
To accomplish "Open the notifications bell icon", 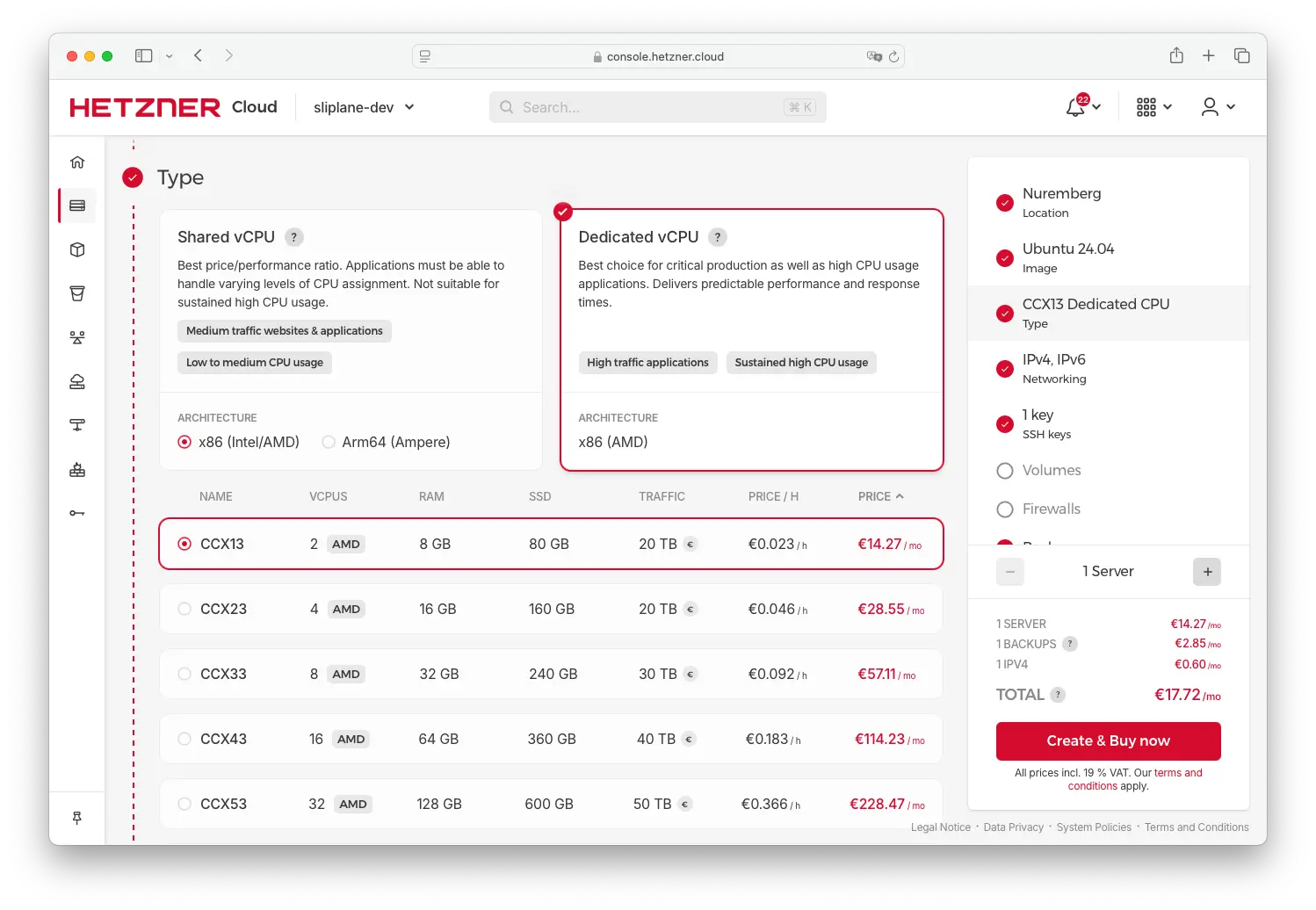I will (1075, 107).
